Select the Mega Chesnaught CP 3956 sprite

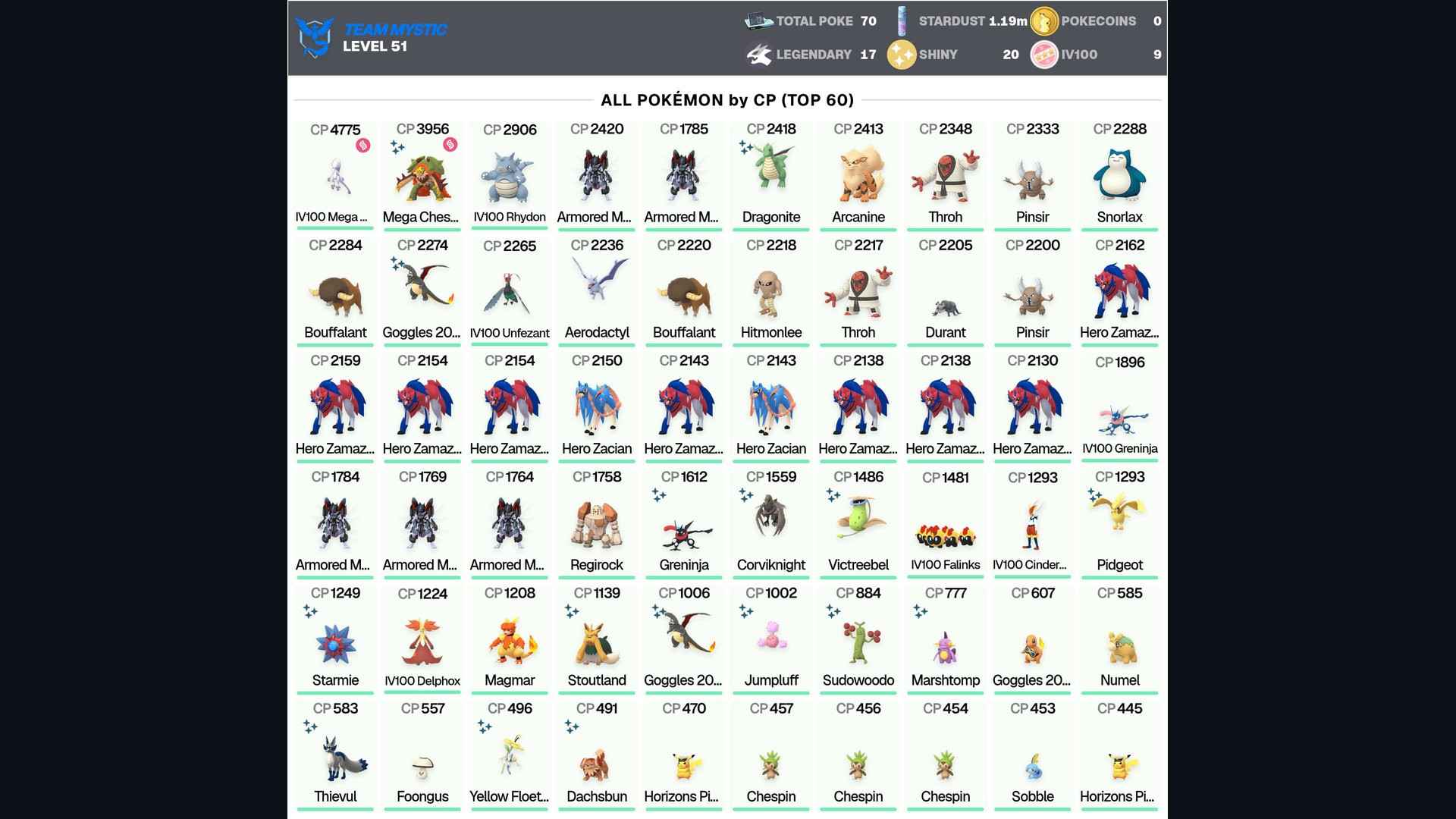[x=422, y=177]
